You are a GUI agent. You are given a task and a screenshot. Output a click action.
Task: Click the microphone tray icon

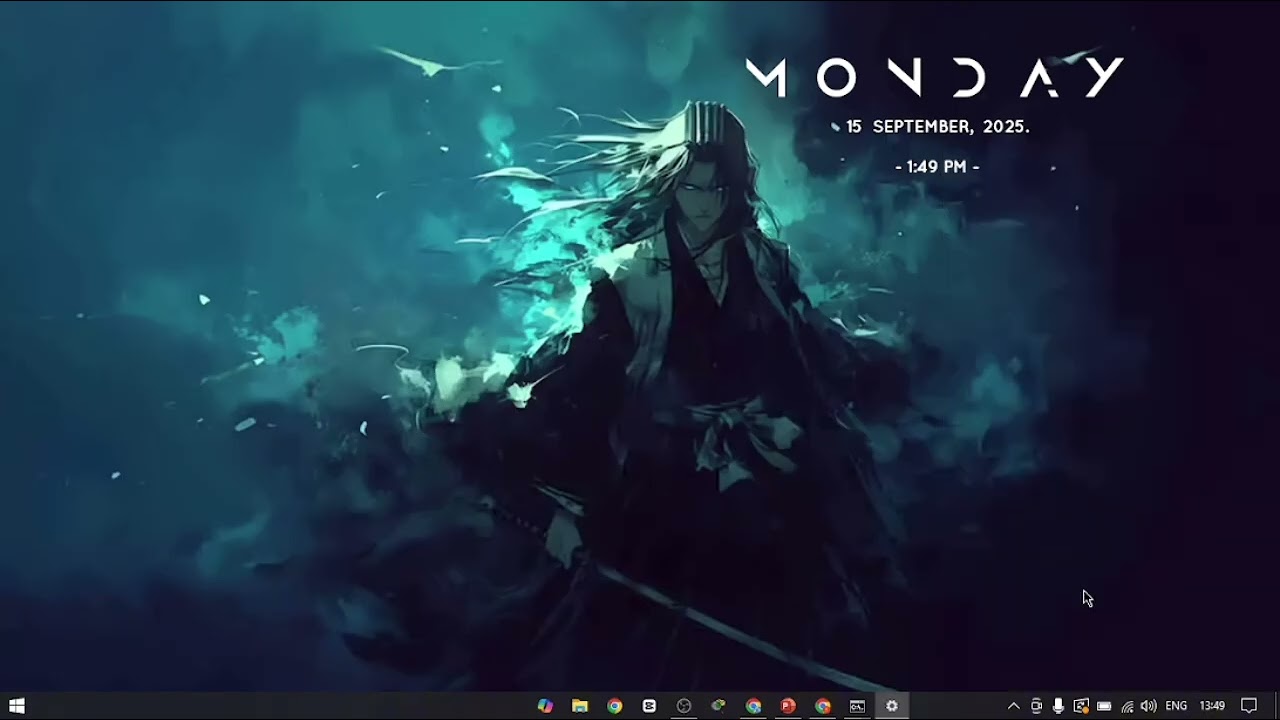point(1058,706)
